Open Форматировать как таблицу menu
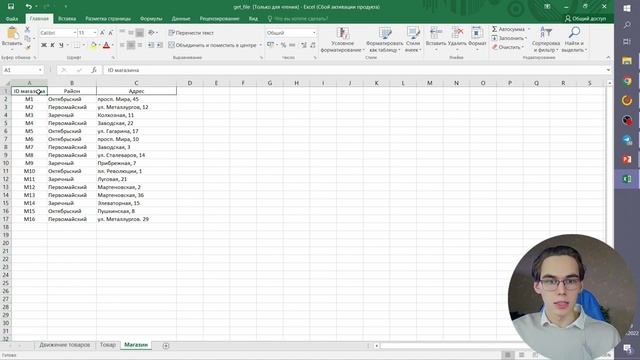Screen dimensions: 640x360 point(384,40)
